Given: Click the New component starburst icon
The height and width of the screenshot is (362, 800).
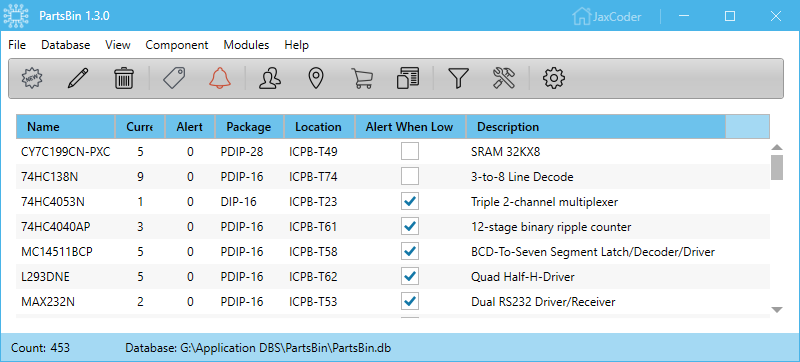Looking at the screenshot, I should pyautogui.click(x=33, y=79).
